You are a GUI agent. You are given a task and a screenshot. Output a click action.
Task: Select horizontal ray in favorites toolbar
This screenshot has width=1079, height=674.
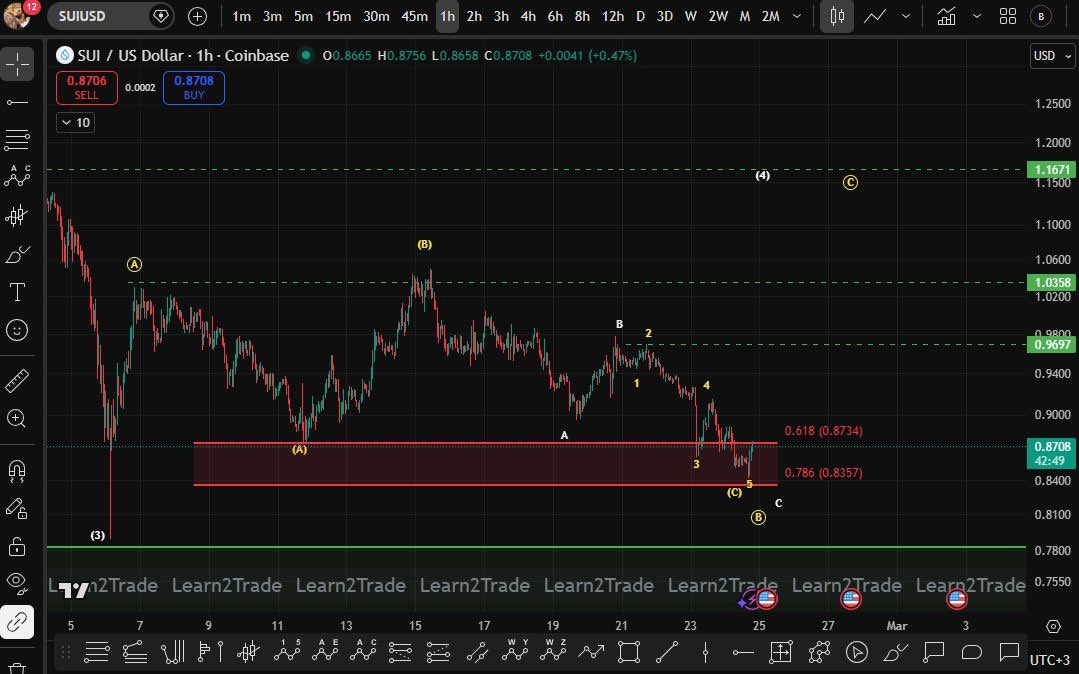point(743,651)
